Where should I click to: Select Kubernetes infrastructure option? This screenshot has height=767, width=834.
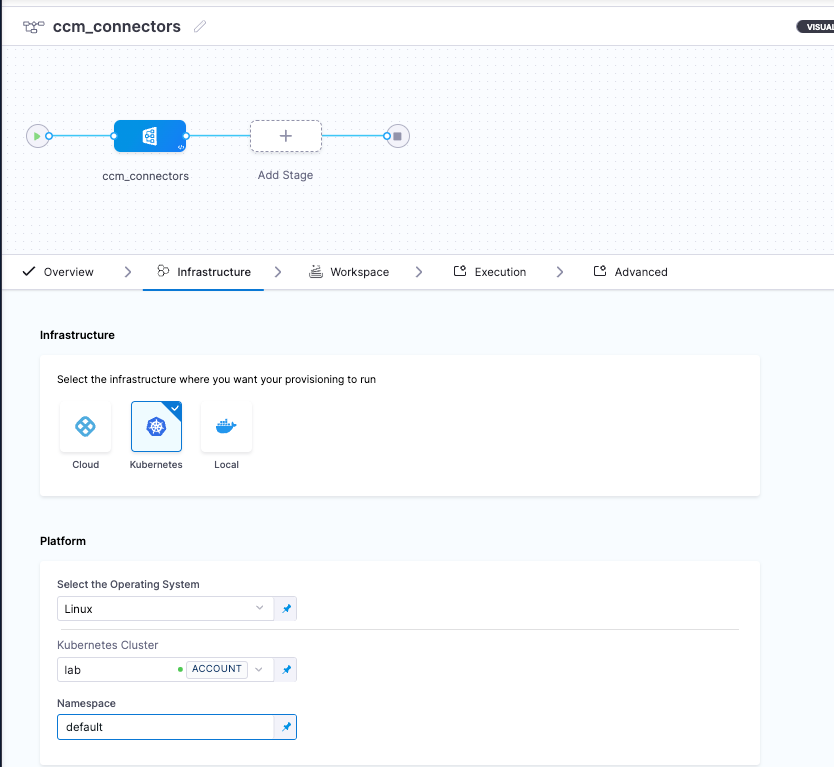coord(156,428)
